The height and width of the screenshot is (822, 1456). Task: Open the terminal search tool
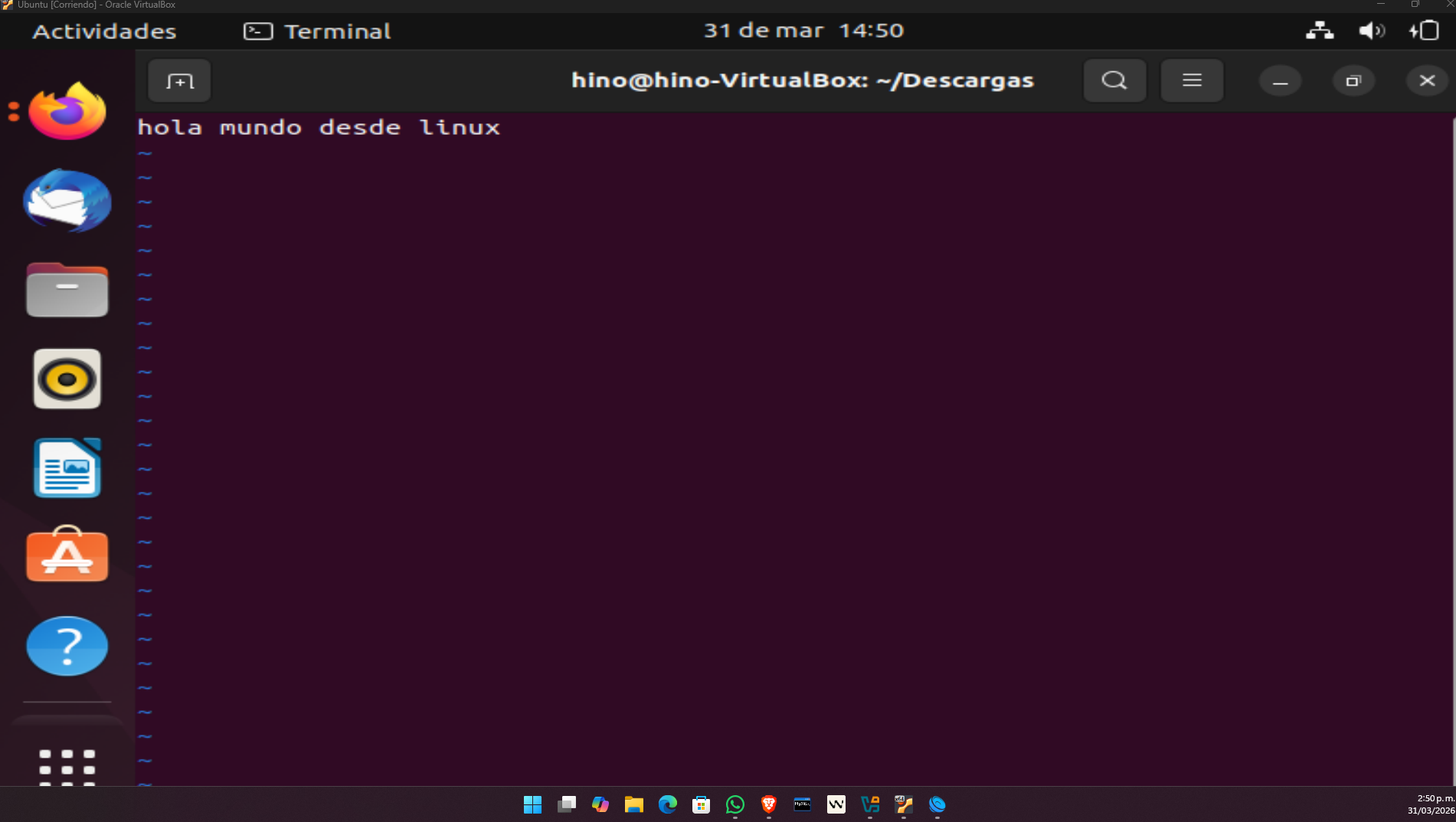[x=1114, y=80]
